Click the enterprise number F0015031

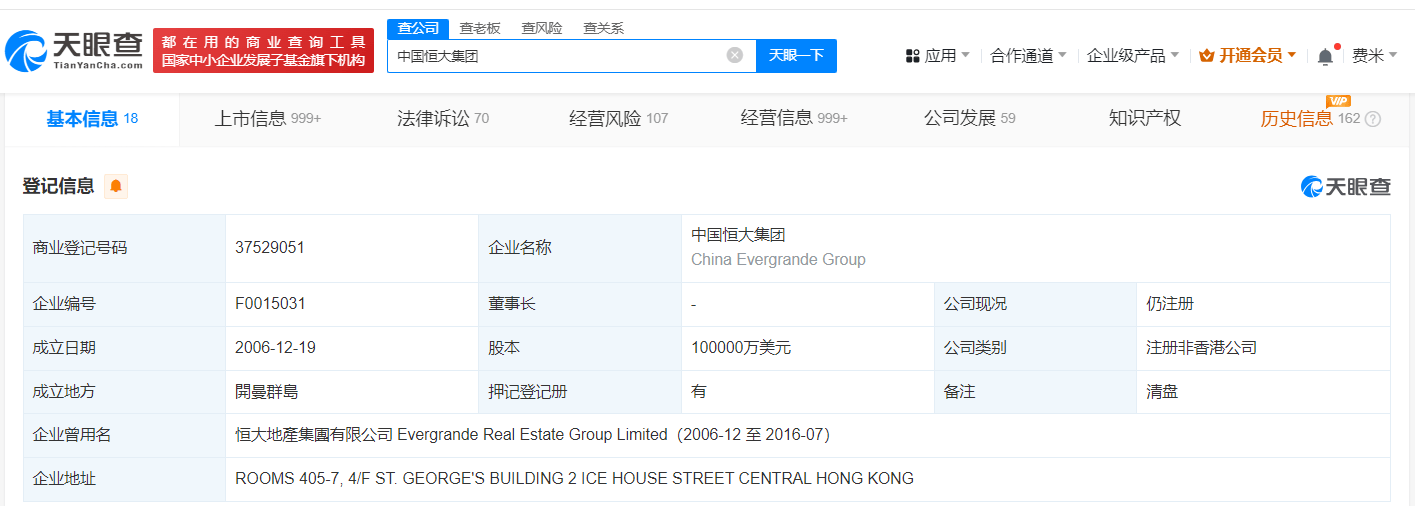270,304
